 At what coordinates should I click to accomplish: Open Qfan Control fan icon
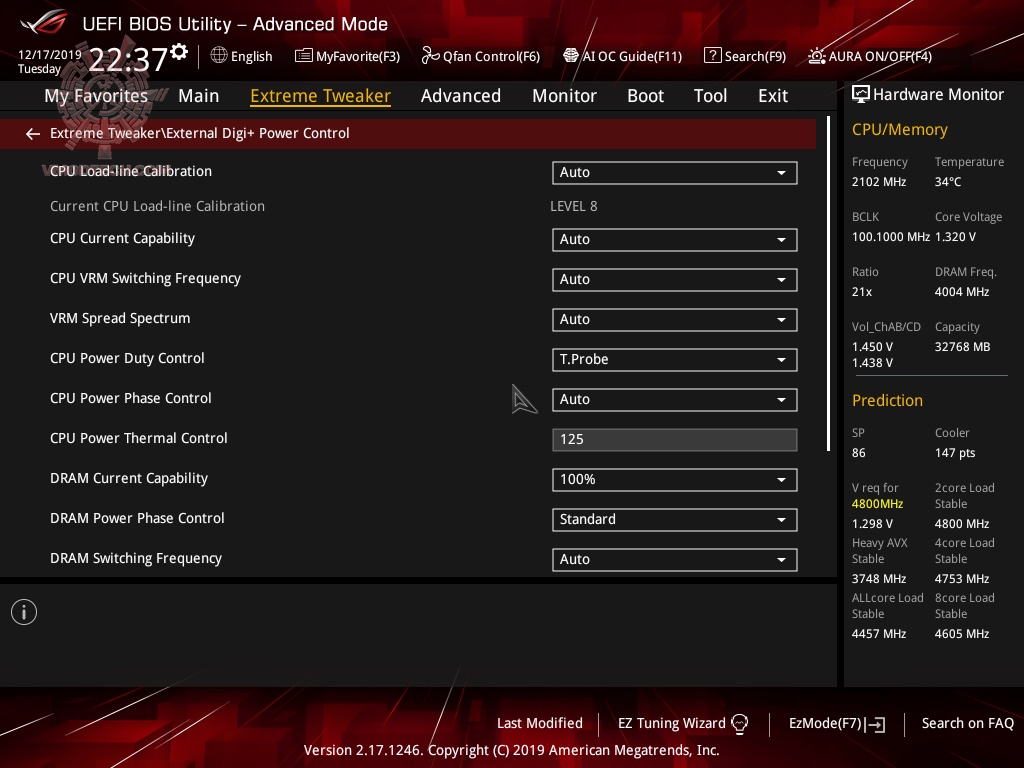(430, 56)
